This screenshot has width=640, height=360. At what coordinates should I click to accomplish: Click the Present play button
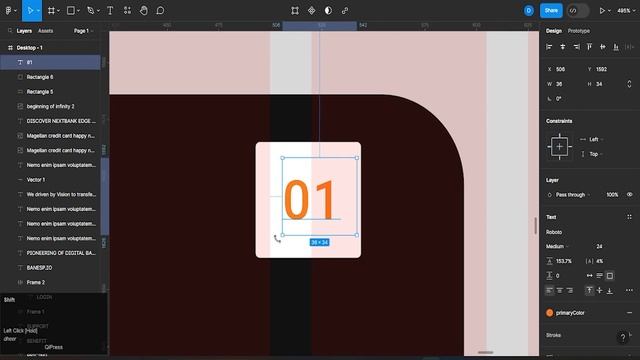602,11
